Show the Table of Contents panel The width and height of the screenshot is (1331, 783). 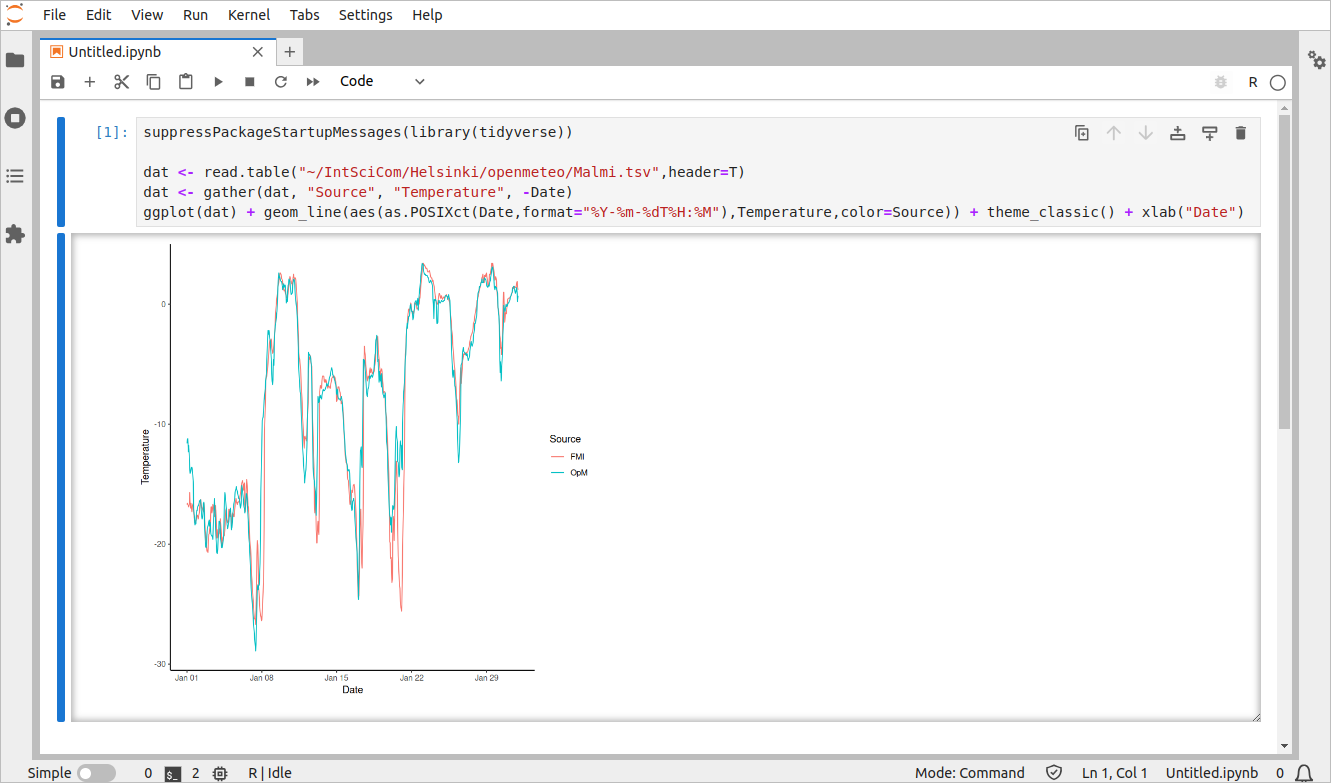click(15, 176)
